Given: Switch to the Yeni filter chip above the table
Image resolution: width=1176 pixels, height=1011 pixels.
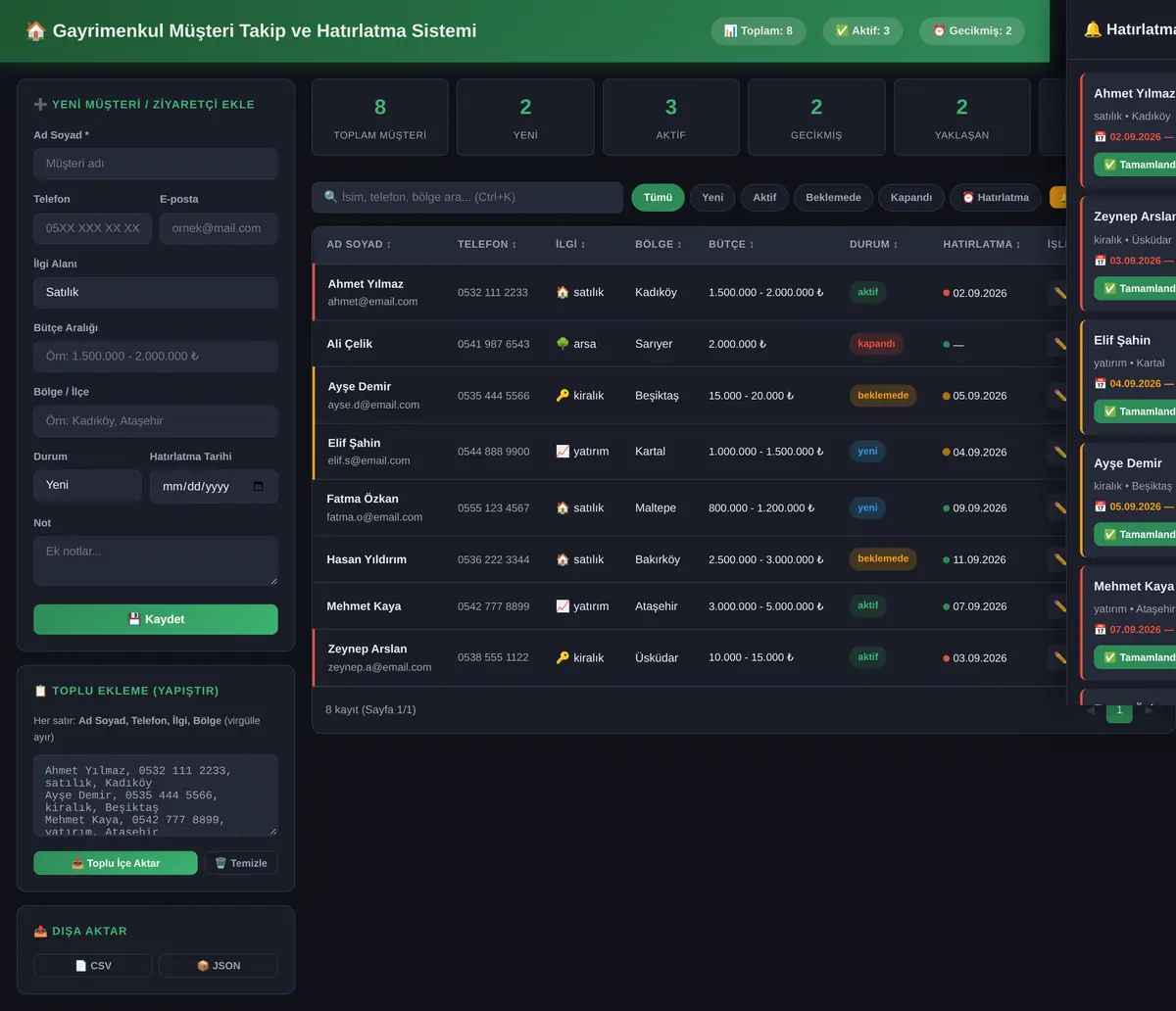Looking at the screenshot, I should pos(712,197).
